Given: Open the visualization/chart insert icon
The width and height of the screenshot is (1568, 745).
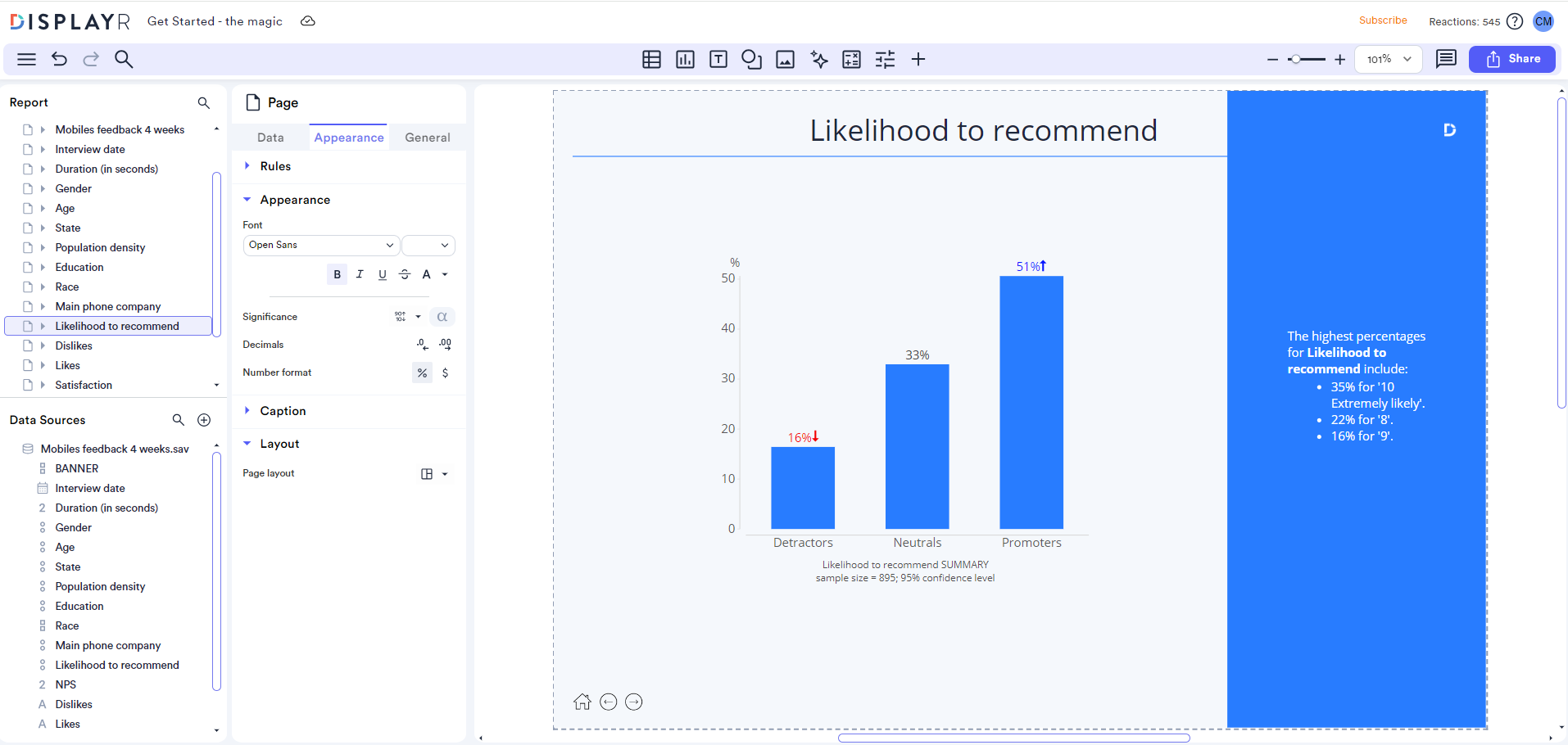Looking at the screenshot, I should point(685,59).
